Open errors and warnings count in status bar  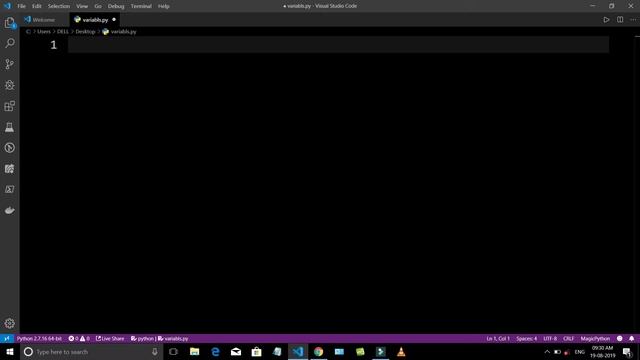(79, 338)
